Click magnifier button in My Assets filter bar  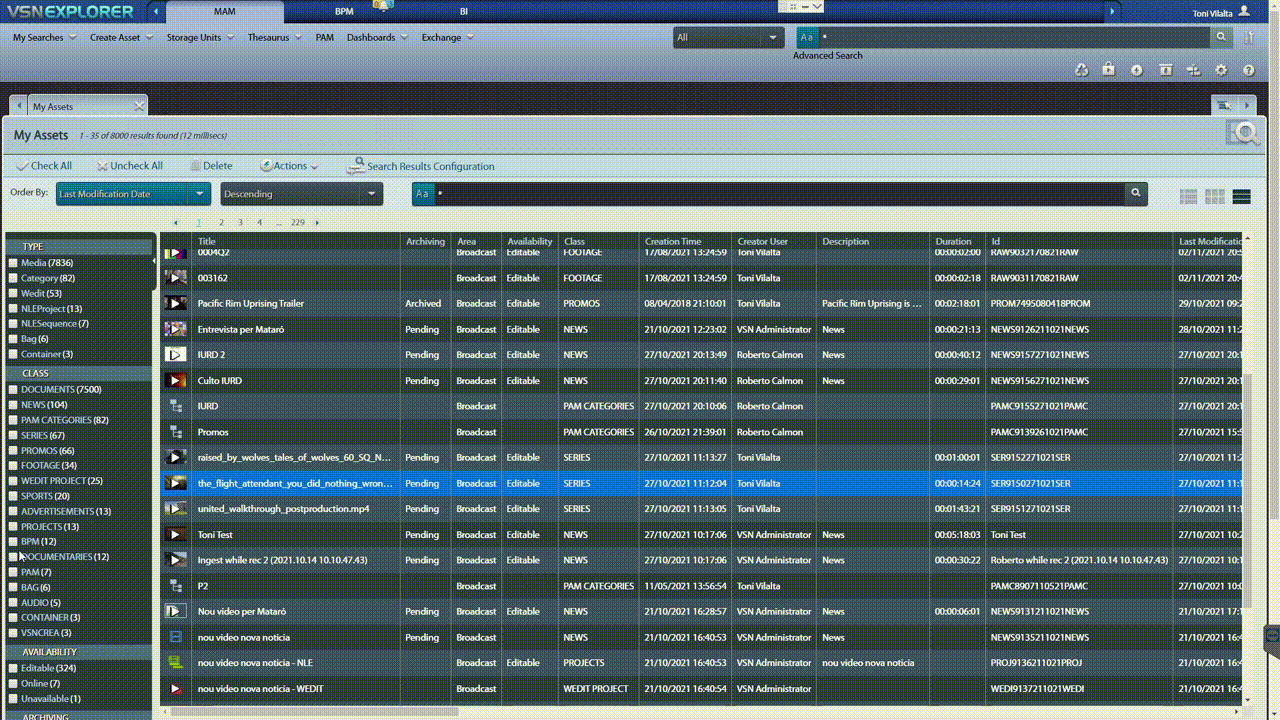(1135, 194)
